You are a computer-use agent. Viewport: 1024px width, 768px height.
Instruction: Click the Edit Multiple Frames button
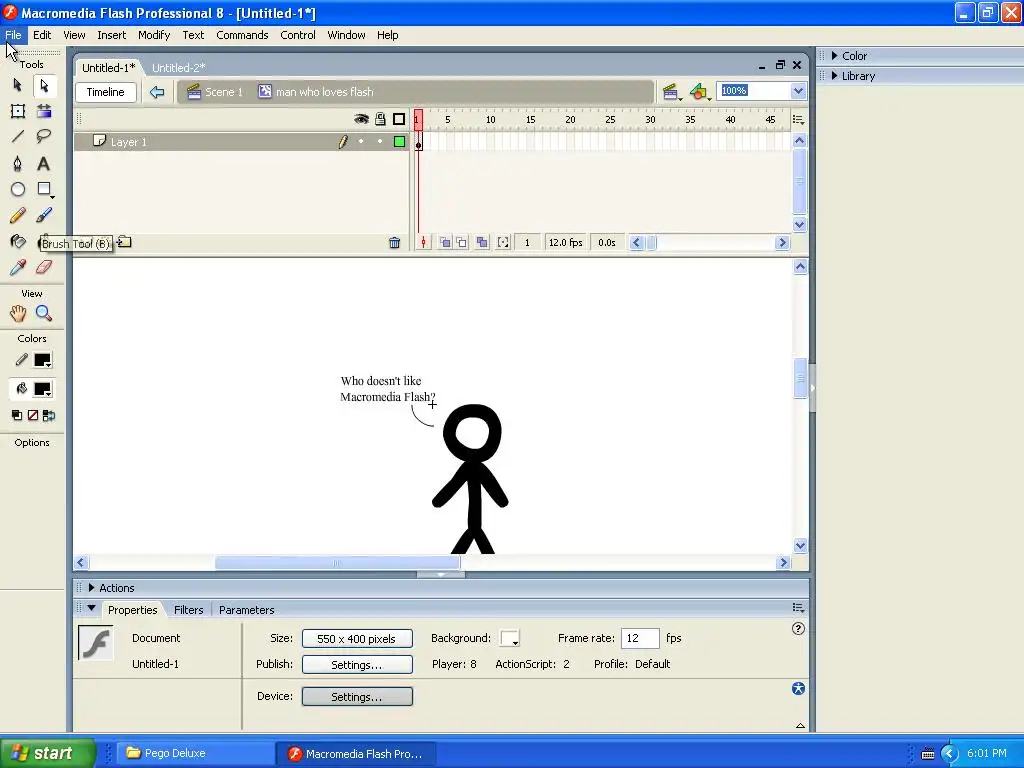(482, 243)
